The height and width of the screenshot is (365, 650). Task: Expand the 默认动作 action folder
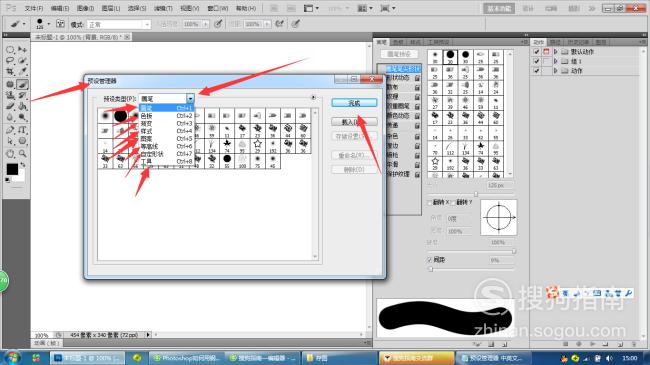coord(555,52)
